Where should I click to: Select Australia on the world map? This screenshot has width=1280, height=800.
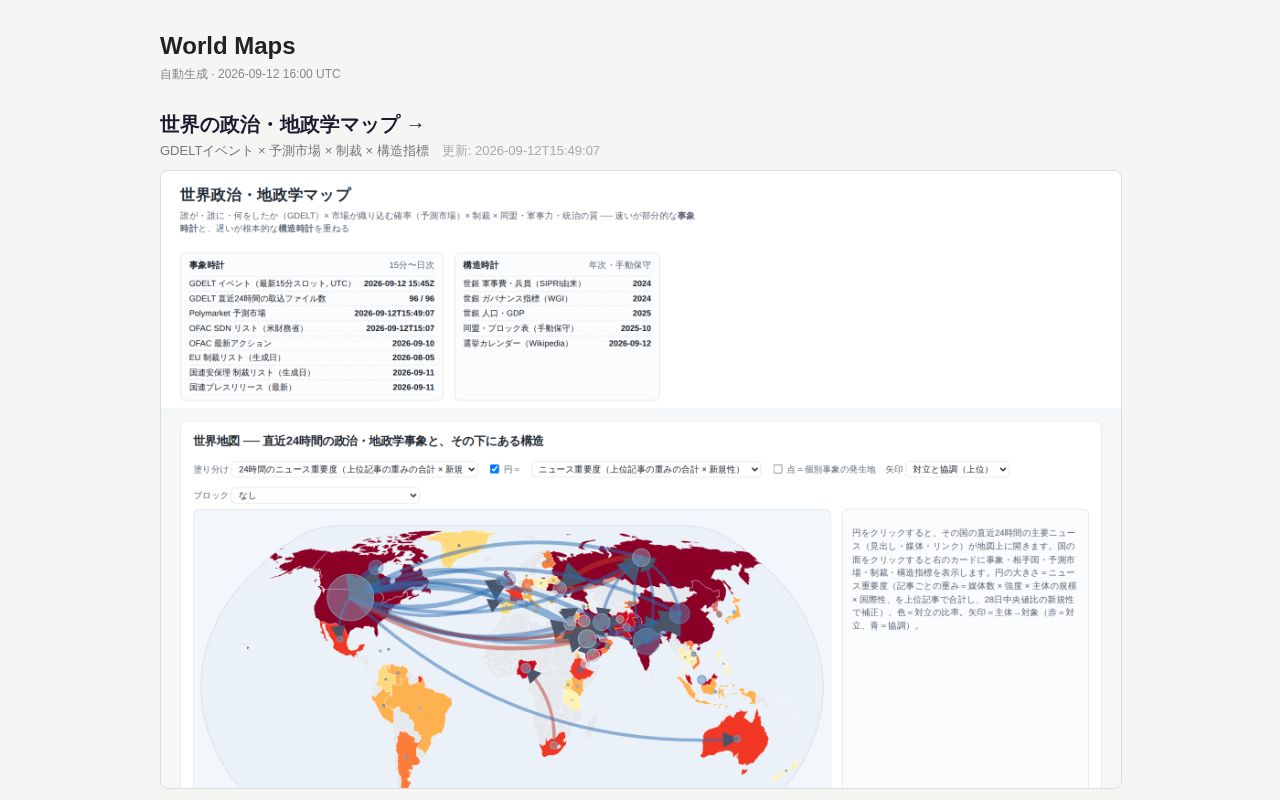735,733
